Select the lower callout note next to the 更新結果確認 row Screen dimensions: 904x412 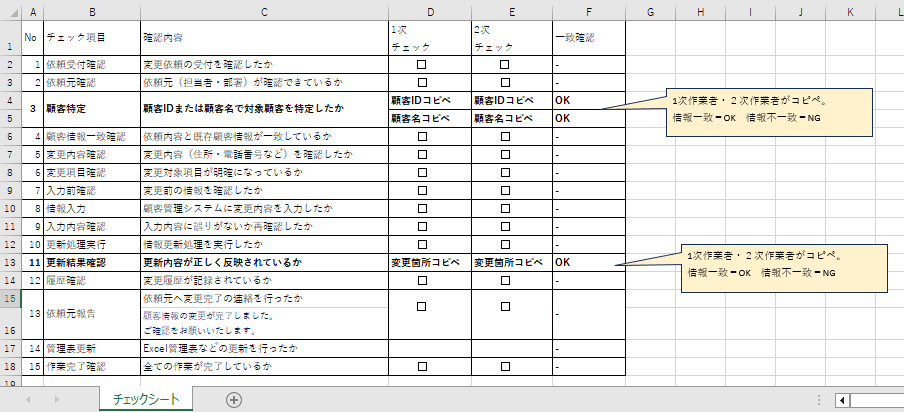pyautogui.click(x=784, y=268)
